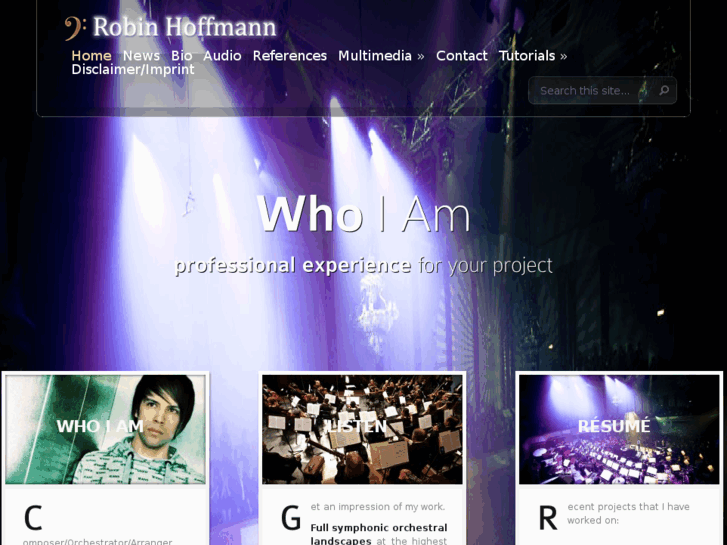Open the Résumé concert thumbnail
The image size is (727, 545).
[619, 430]
